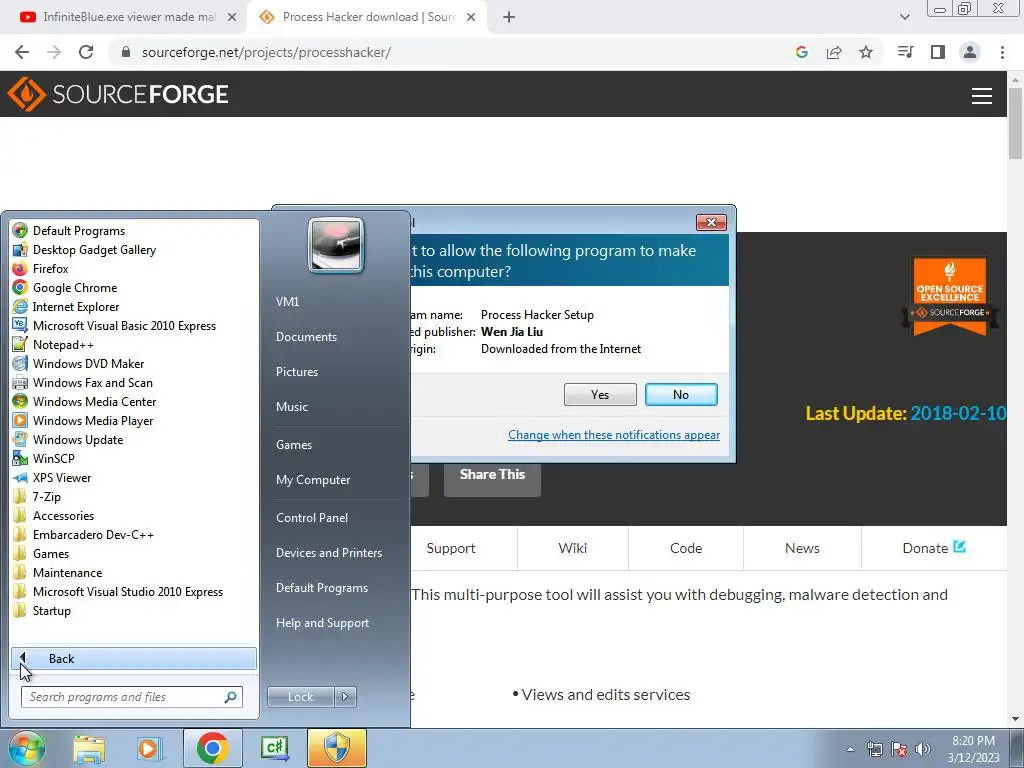
Task: Open Pictures from Start menu
Action: click(x=297, y=372)
